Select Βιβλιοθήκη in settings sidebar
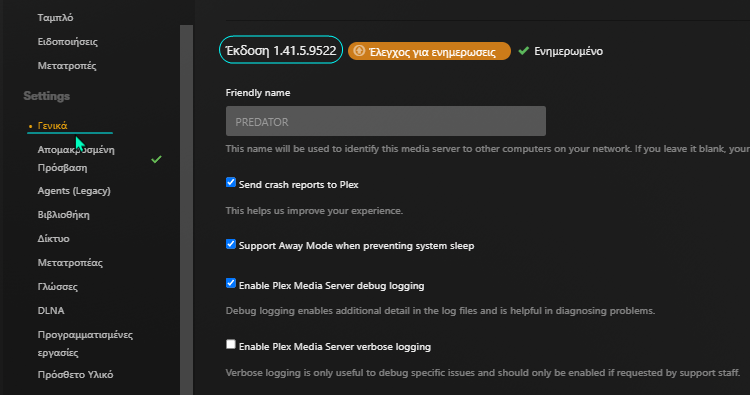Image resolution: width=750 pixels, height=395 pixels. tap(64, 215)
